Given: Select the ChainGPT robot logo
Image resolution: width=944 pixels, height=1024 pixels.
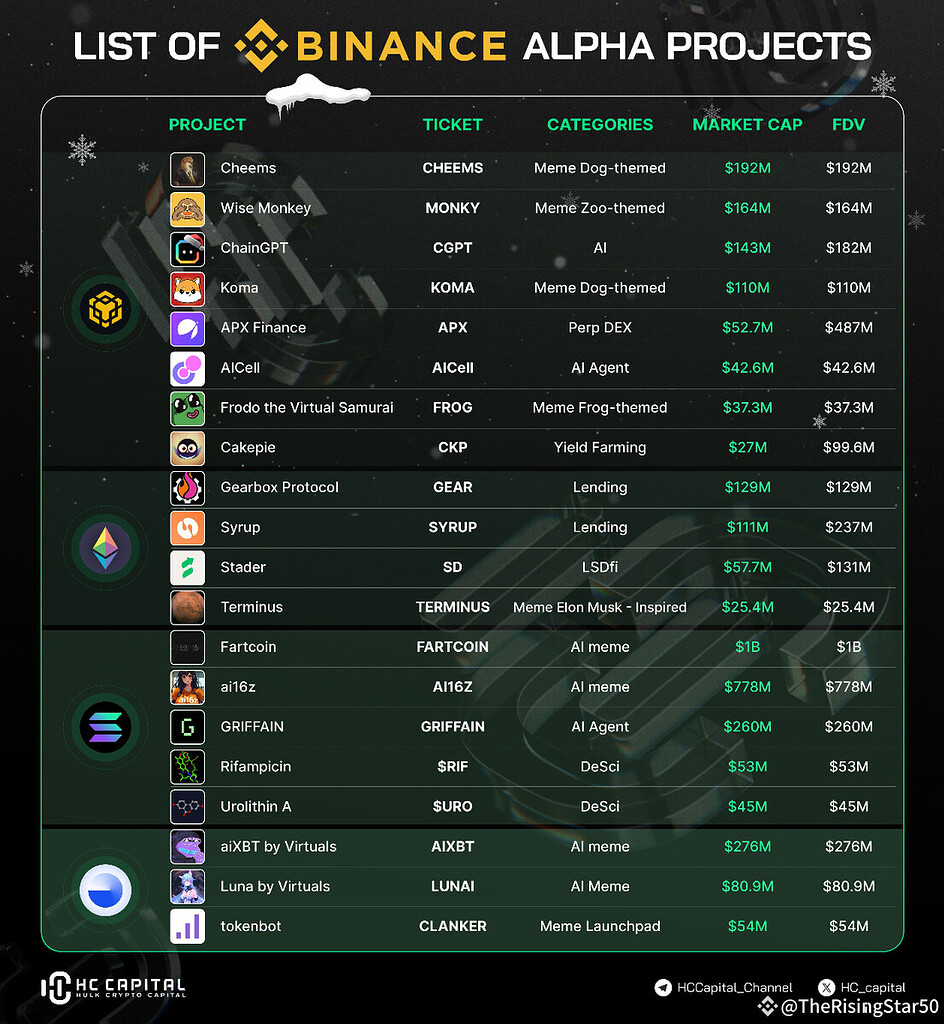Looking at the screenshot, I should coord(187,249).
